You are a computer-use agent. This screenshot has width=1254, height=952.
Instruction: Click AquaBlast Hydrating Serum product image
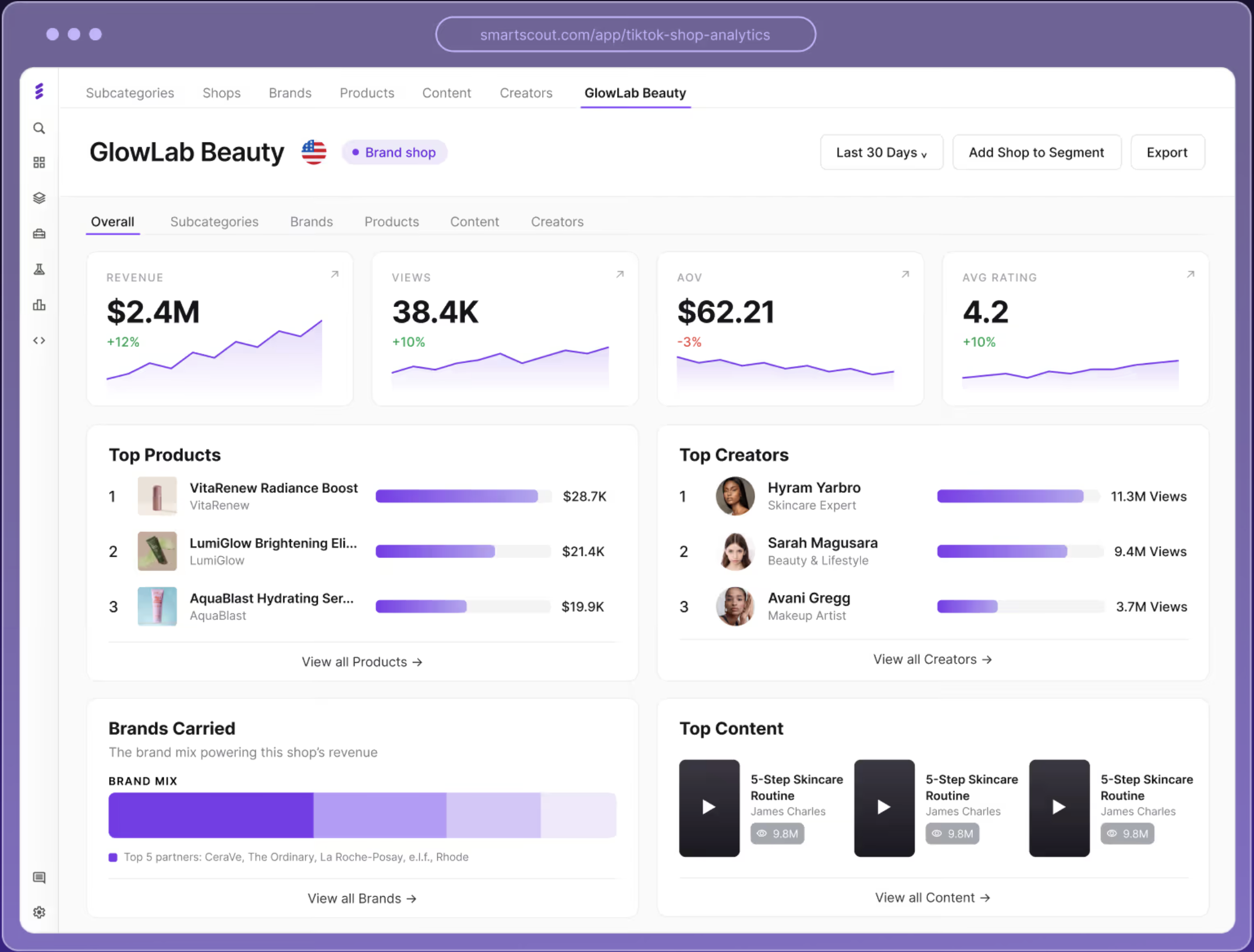pyautogui.click(x=157, y=606)
